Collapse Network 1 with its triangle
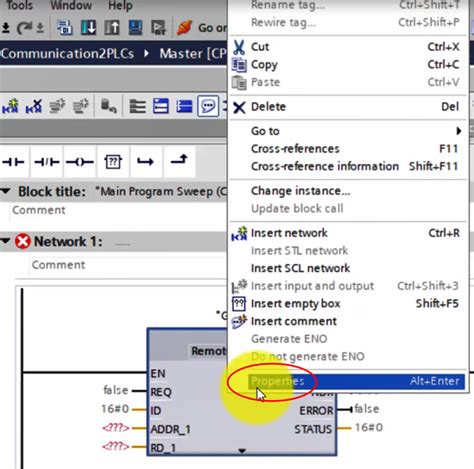 (x=5, y=241)
